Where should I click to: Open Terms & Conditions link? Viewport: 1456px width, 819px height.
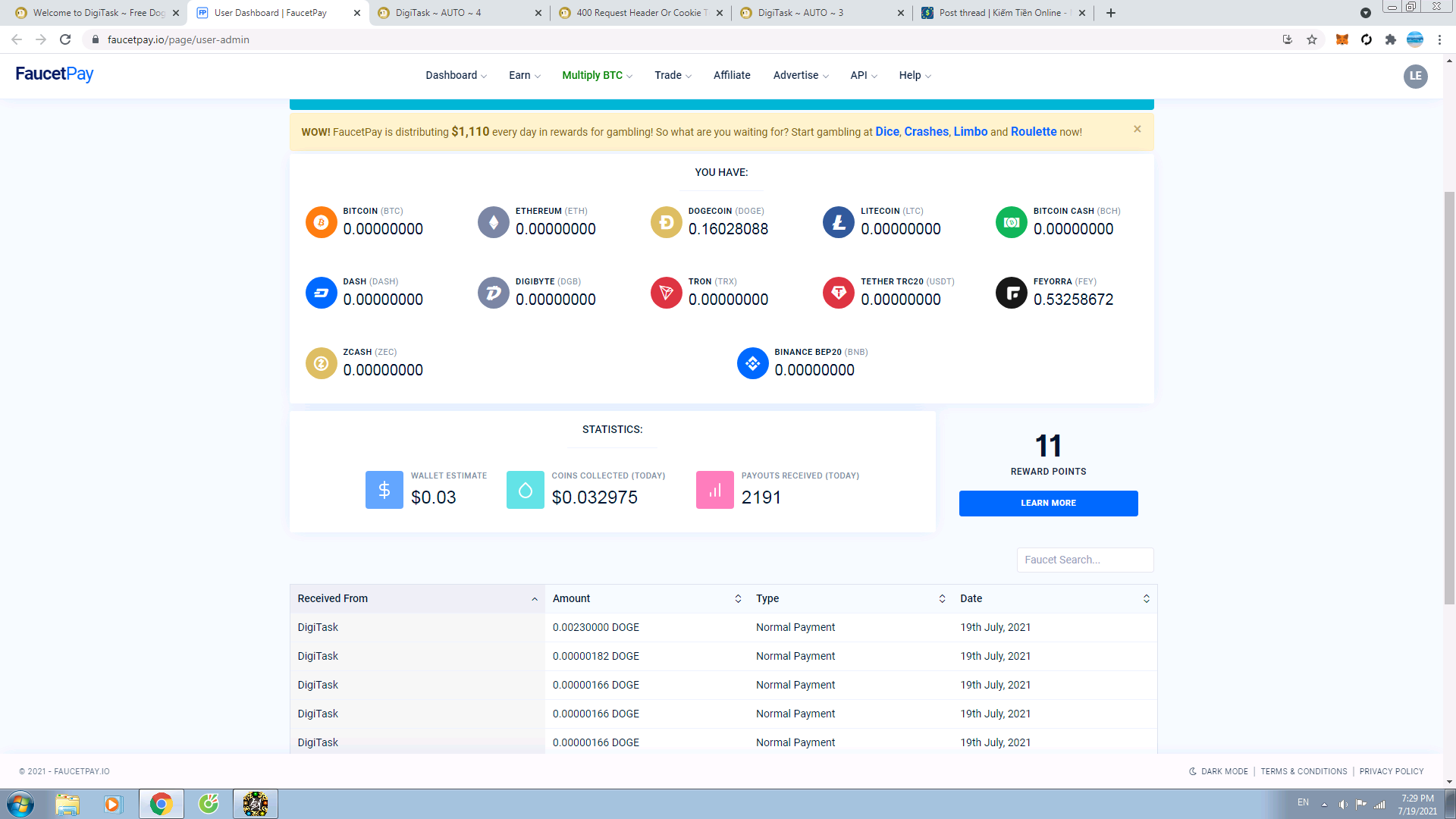1304,771
